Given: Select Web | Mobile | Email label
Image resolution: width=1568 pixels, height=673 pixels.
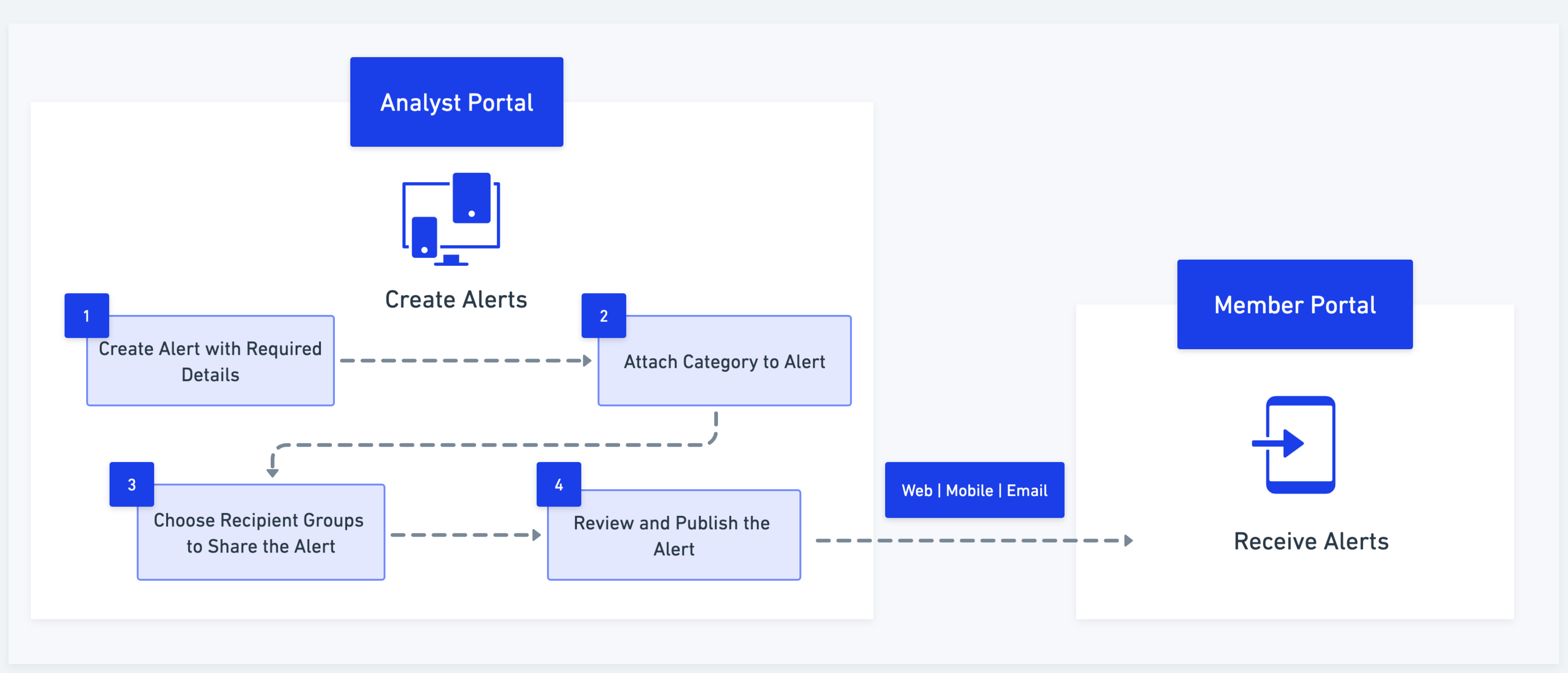Looking at the screenshot, I should (974, 490).
